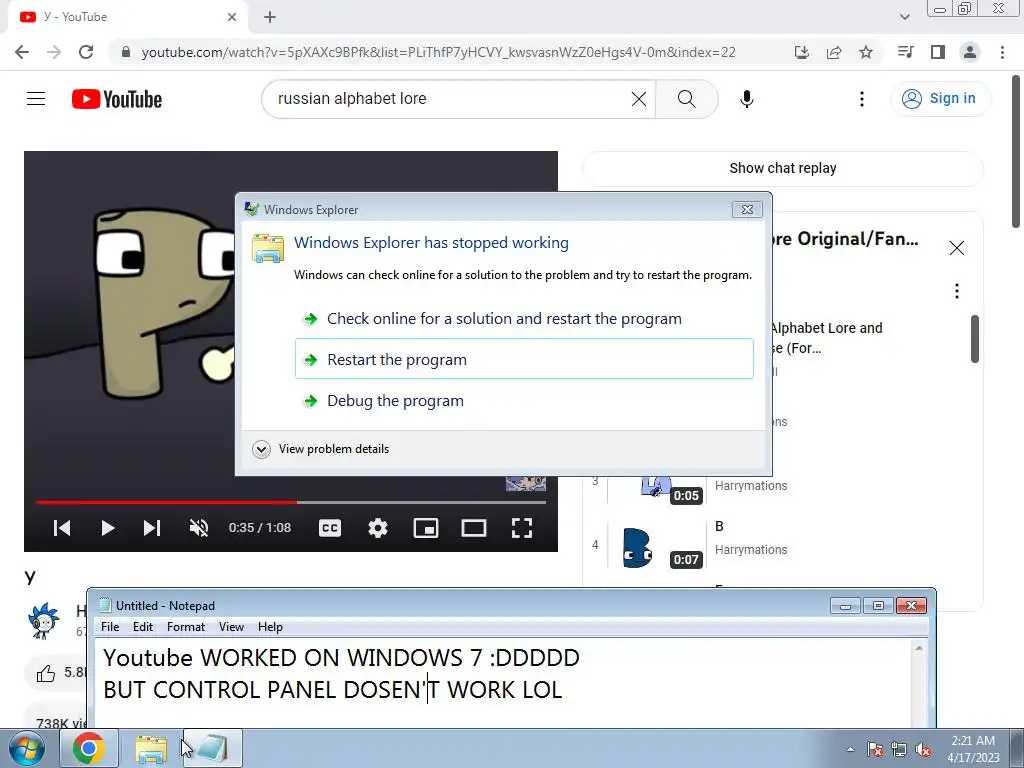Open Notepad Edit menu
This screenshot has width=1024, height=768.
click(142, 627)
